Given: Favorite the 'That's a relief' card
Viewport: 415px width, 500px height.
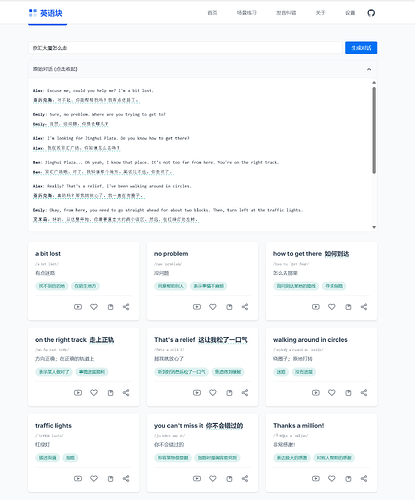Looking at the screenshot, I should pyautogui.click(x=213, y=393).
